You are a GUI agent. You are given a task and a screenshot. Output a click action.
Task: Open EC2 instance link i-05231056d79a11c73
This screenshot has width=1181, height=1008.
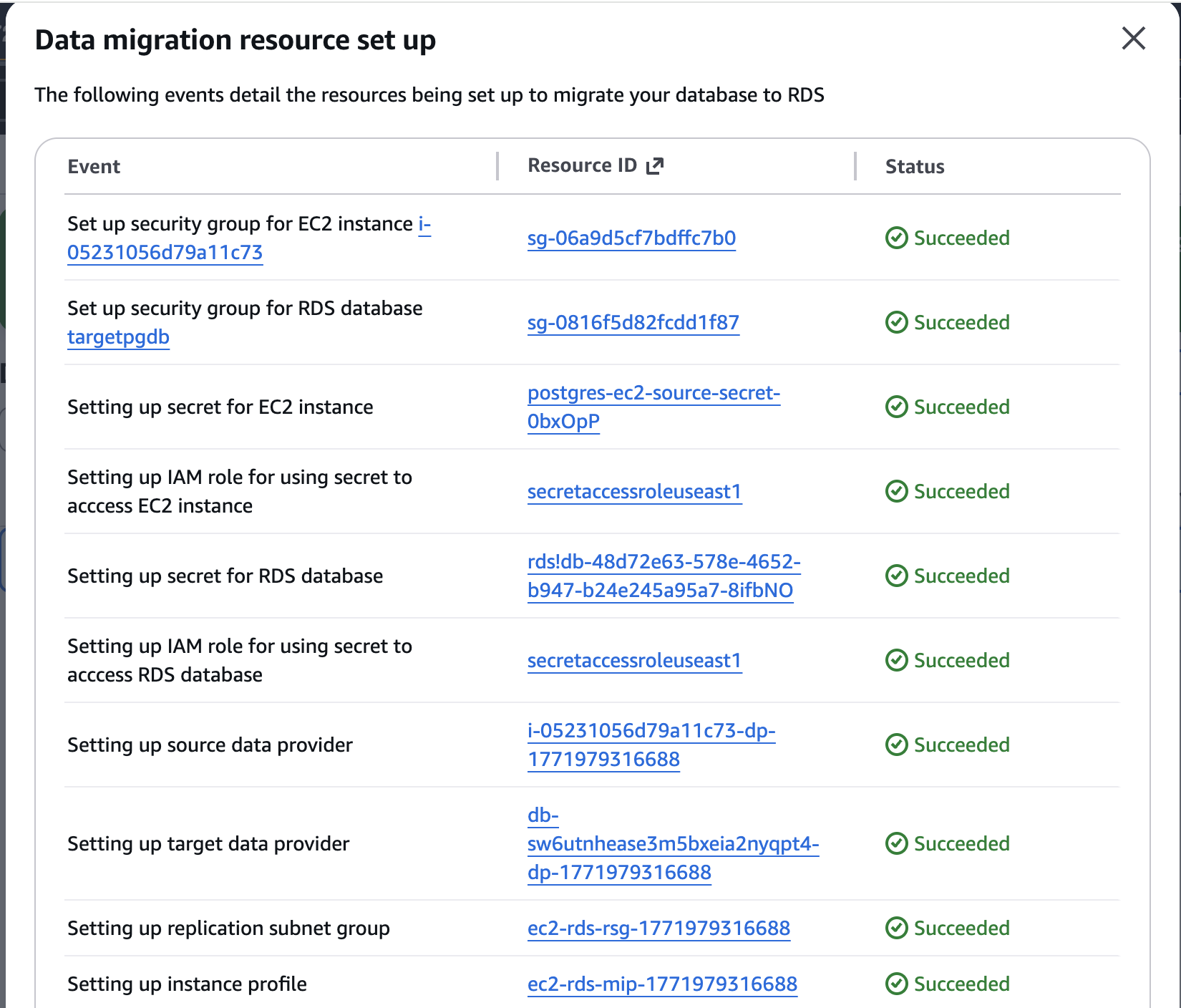165,253
